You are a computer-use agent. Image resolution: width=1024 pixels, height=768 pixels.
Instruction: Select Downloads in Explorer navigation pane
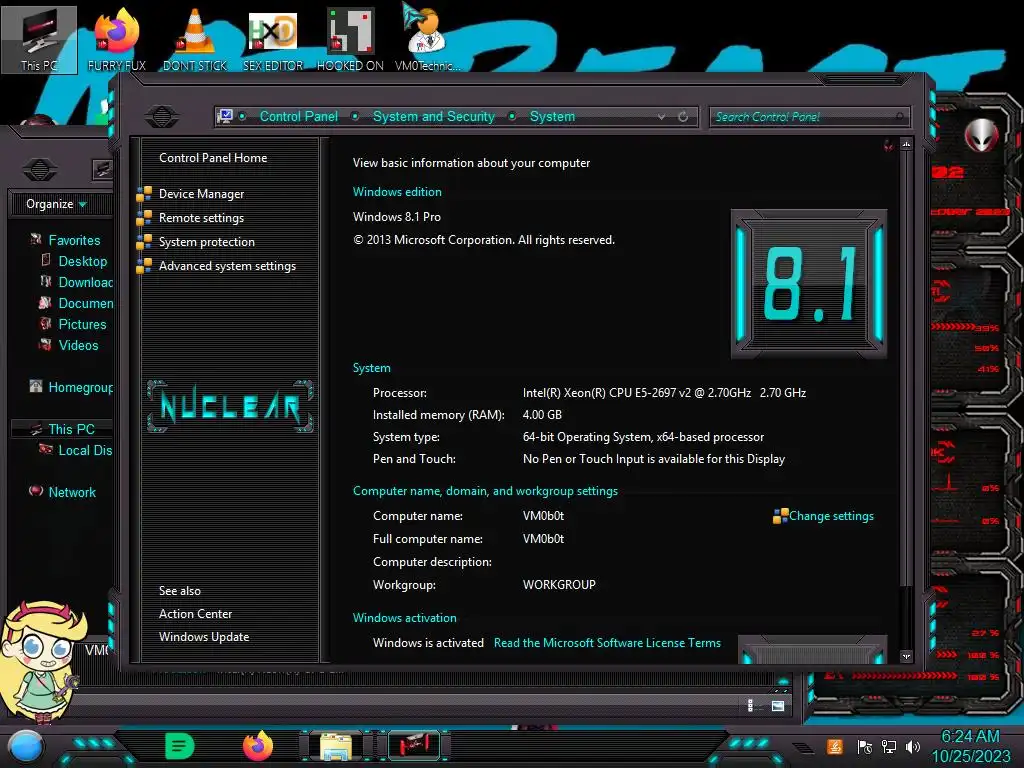coord(86,282)
